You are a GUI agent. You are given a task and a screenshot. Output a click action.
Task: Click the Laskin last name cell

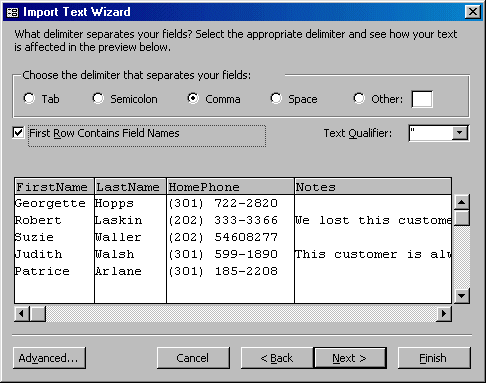(119, 220)
